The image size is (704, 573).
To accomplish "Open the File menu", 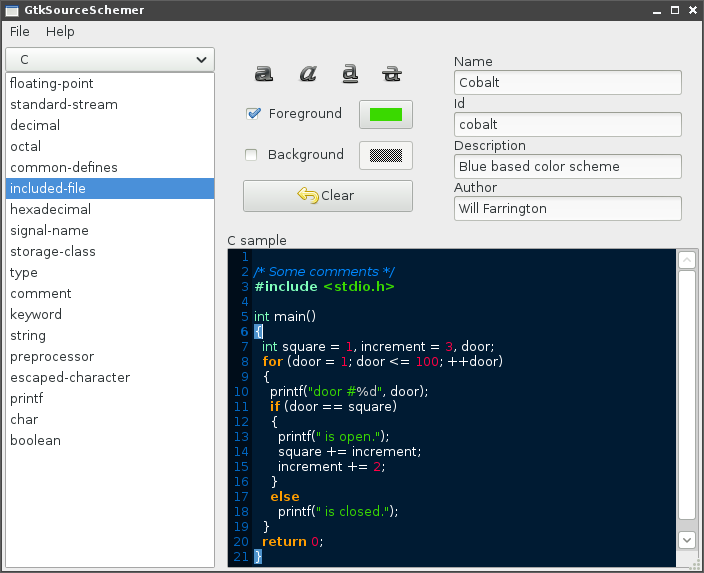I will click(x=20, y=32).
